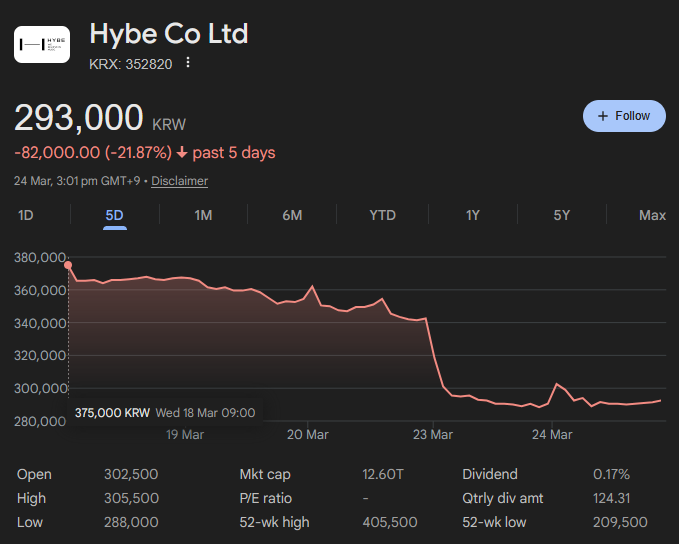Image resolution: width=679 pixels, height=544 pixels.
Task: Open the three-dot more options menu
Action: point(188,62)
